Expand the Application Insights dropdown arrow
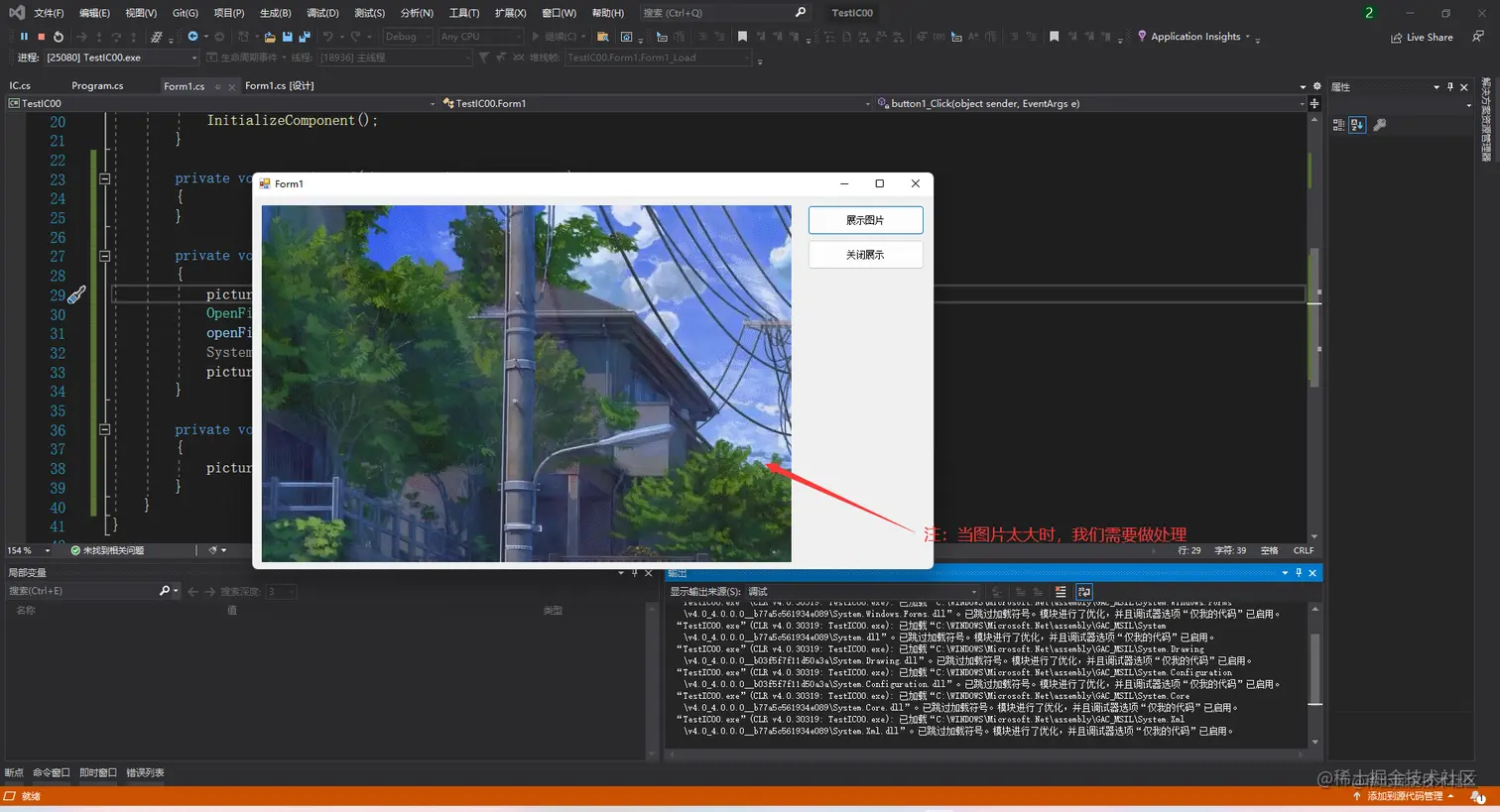Screen dimensions: 1500x812 pos(1247,37)
